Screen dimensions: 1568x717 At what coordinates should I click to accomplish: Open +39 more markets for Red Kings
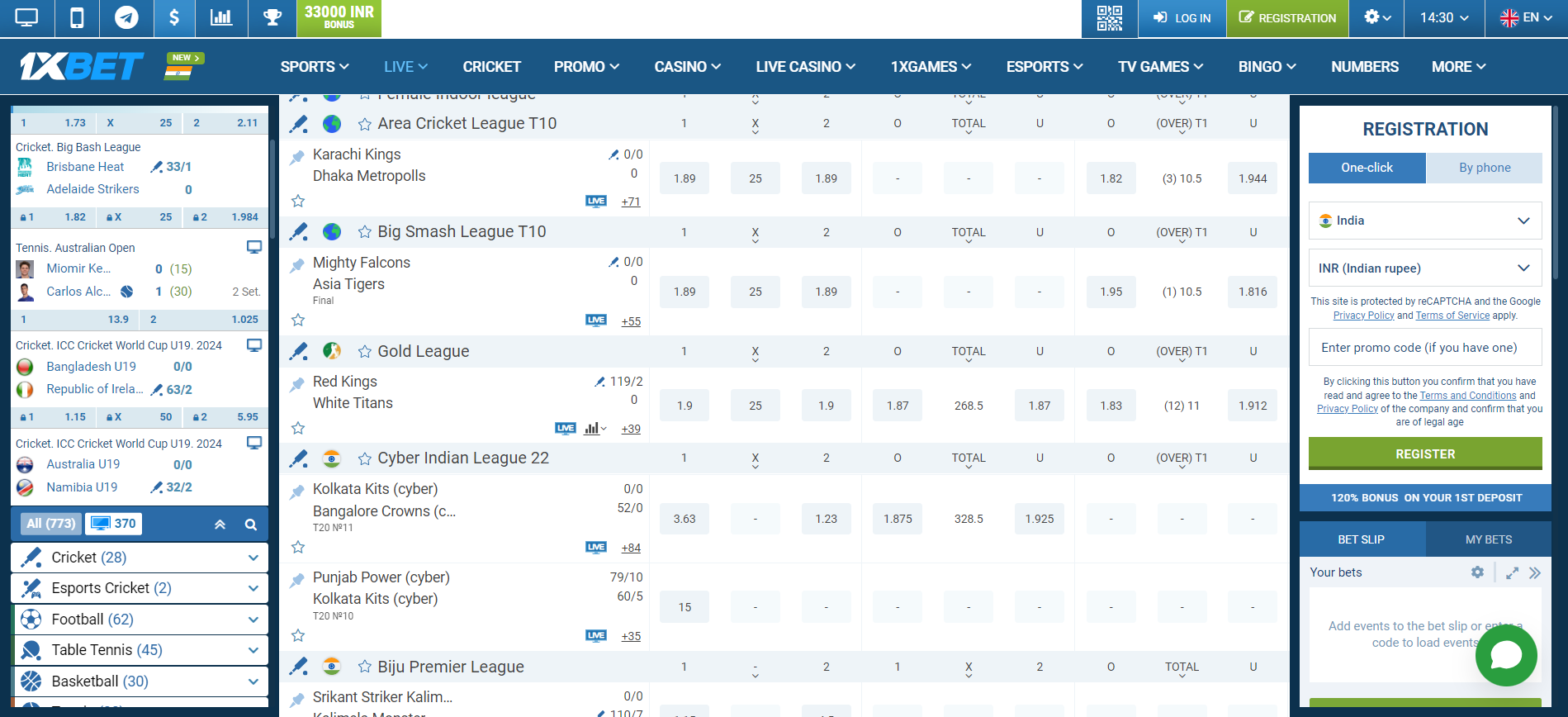[x=631, y=429]
